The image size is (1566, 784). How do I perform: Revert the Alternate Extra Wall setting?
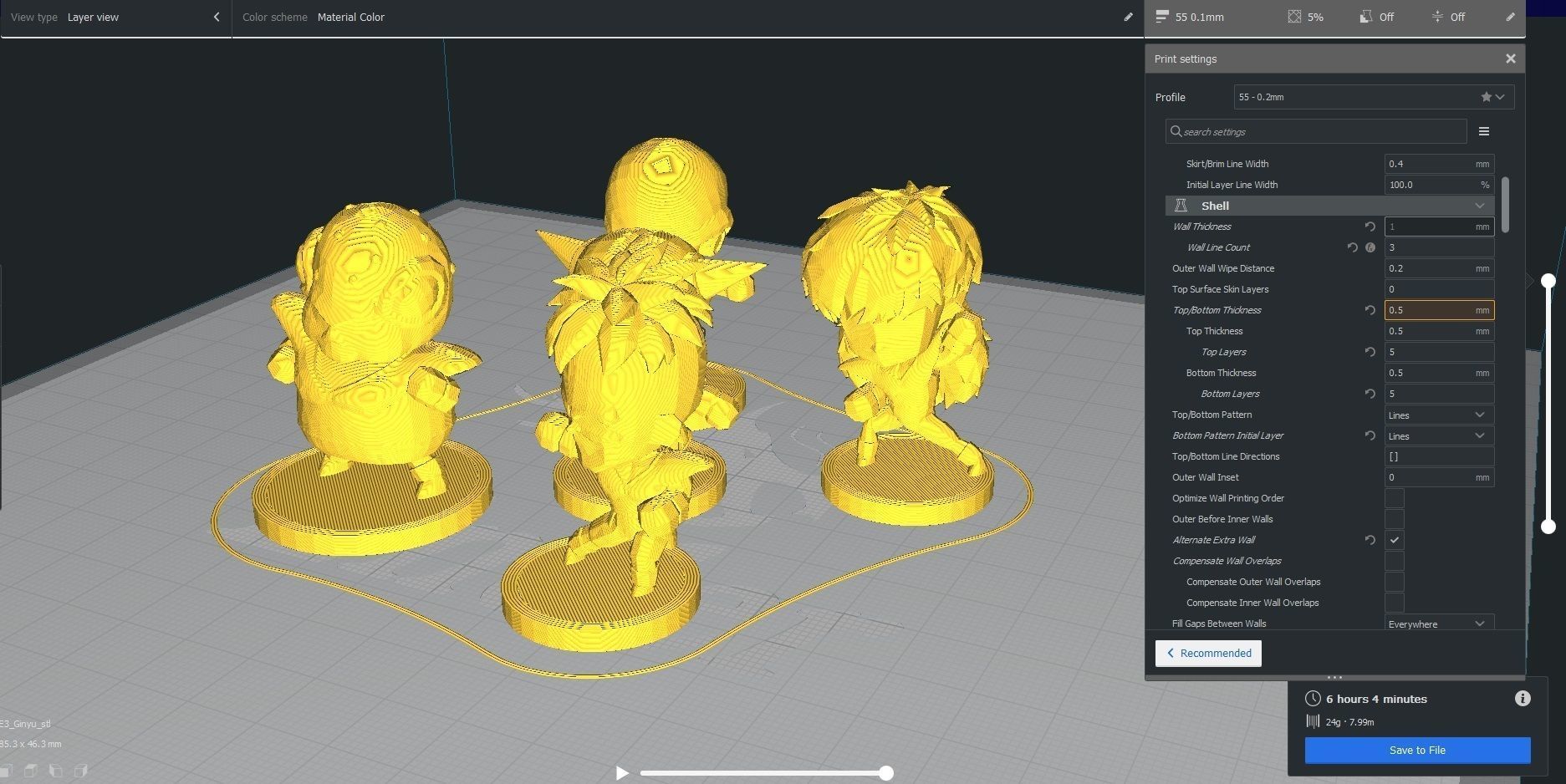coord(1370,540)
